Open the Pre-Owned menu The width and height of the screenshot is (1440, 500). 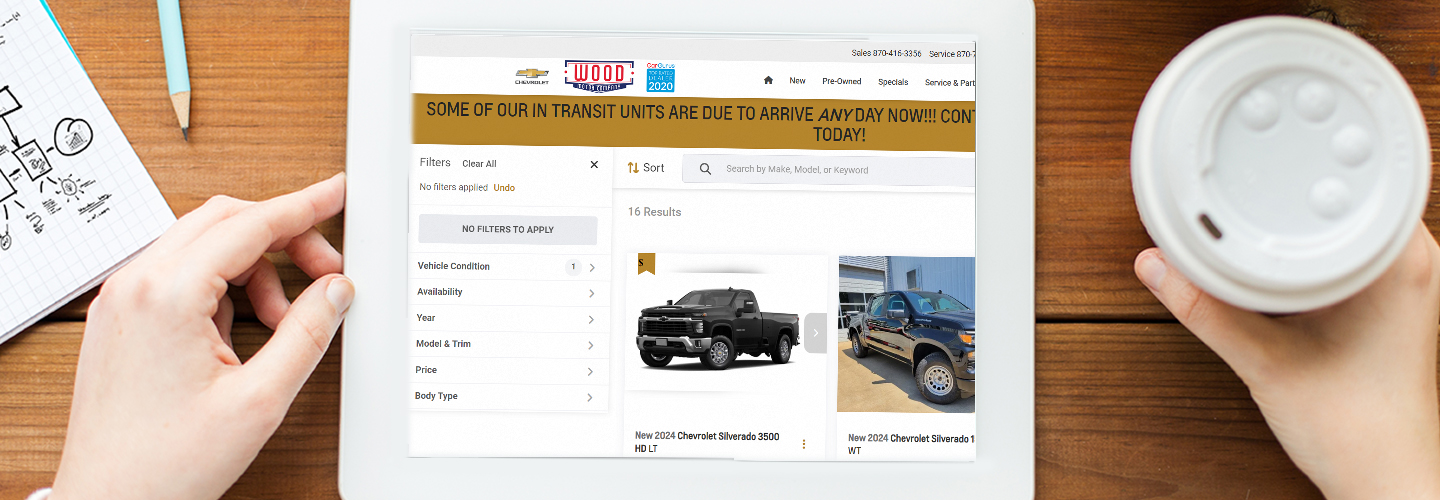pyautogui.click(x=842, y=82)
